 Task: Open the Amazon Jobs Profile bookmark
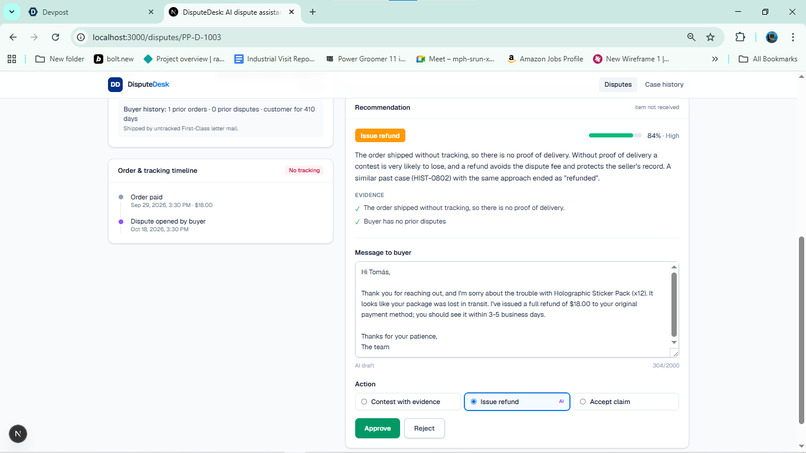coord(545,59)
